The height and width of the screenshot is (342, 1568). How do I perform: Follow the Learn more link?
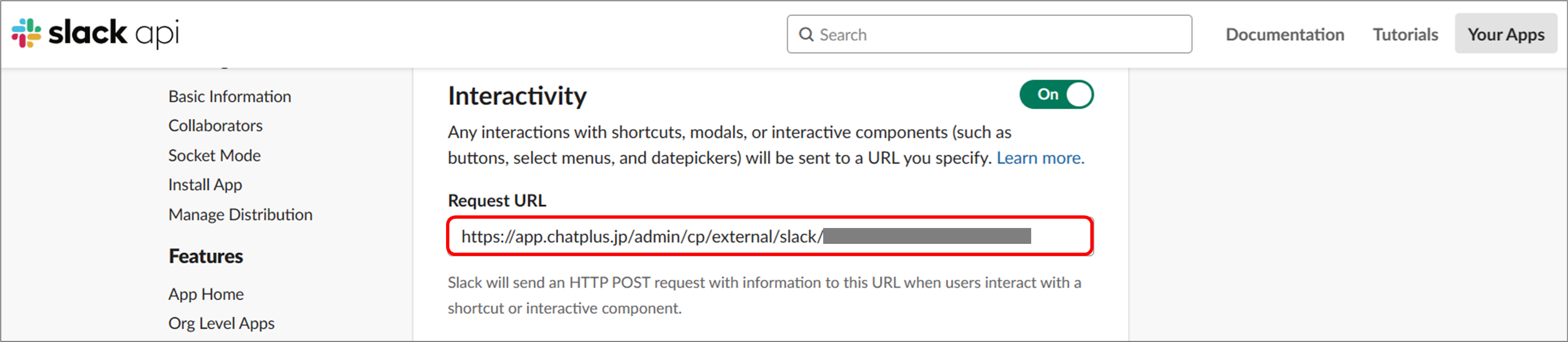(1040, 158)
